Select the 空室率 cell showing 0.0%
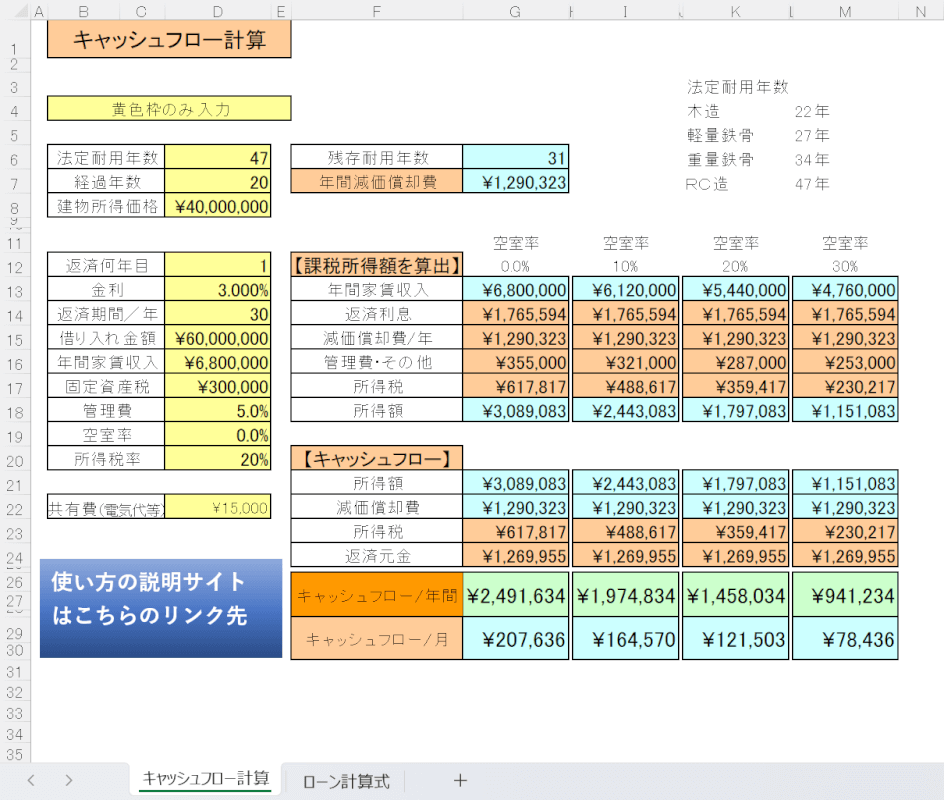This screenshot has width=944, height=800. tap(218, 432)
